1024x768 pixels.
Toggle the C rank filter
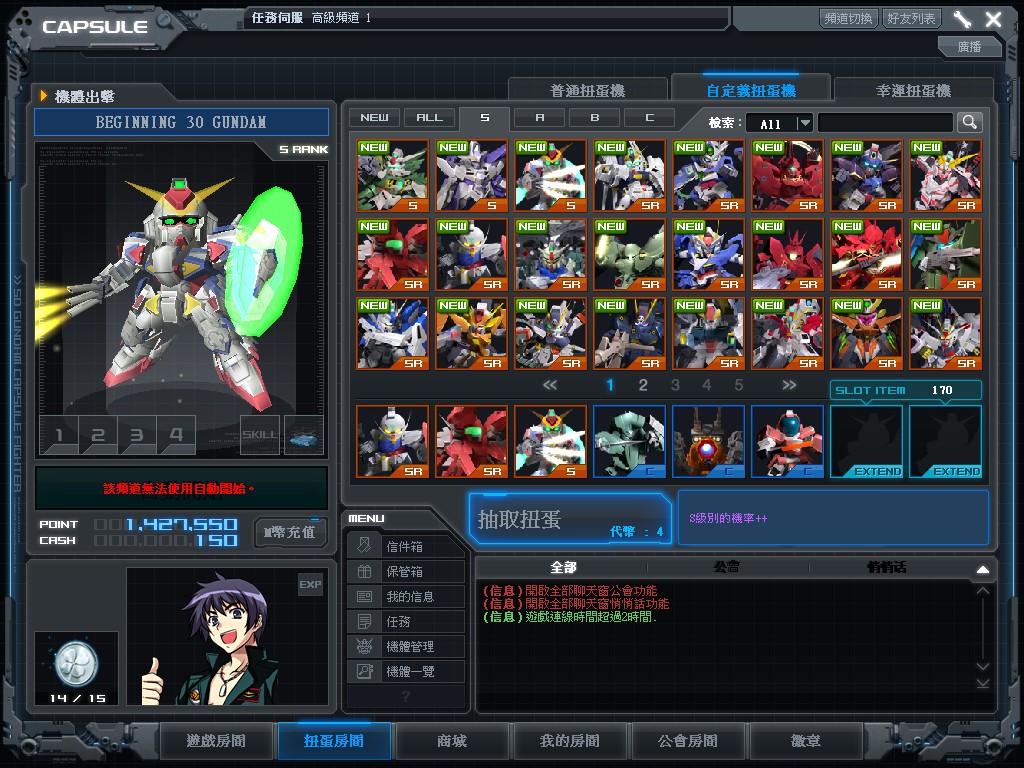[649, 117]
